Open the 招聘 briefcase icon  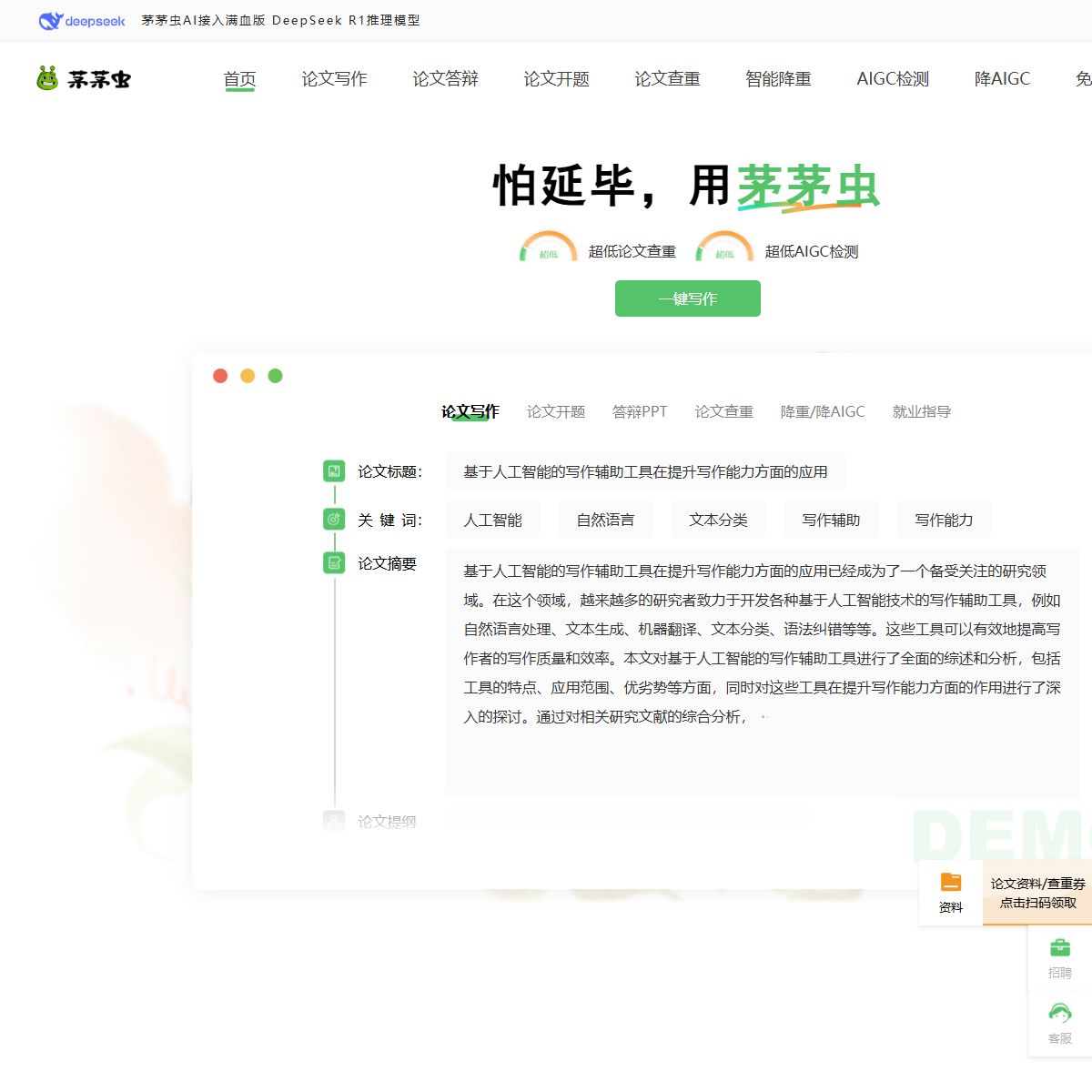click(x=1060, y=947)
